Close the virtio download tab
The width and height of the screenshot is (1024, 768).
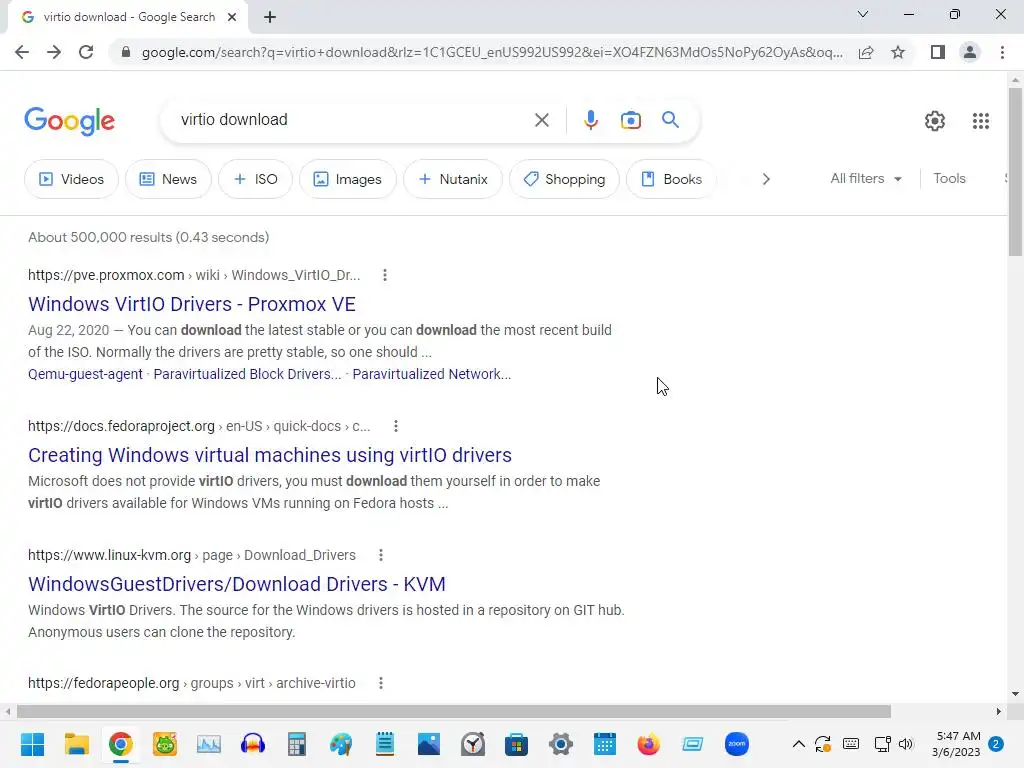(x=232, y=17)
